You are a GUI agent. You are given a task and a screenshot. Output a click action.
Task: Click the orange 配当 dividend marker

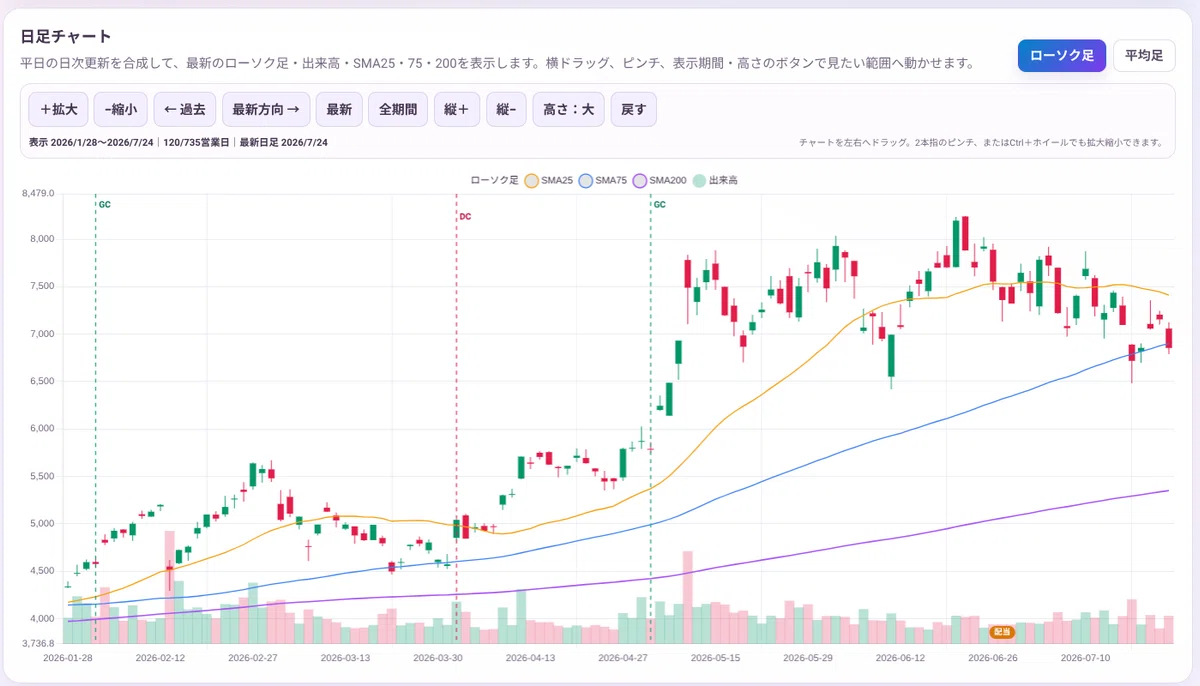pos(1001,632)
